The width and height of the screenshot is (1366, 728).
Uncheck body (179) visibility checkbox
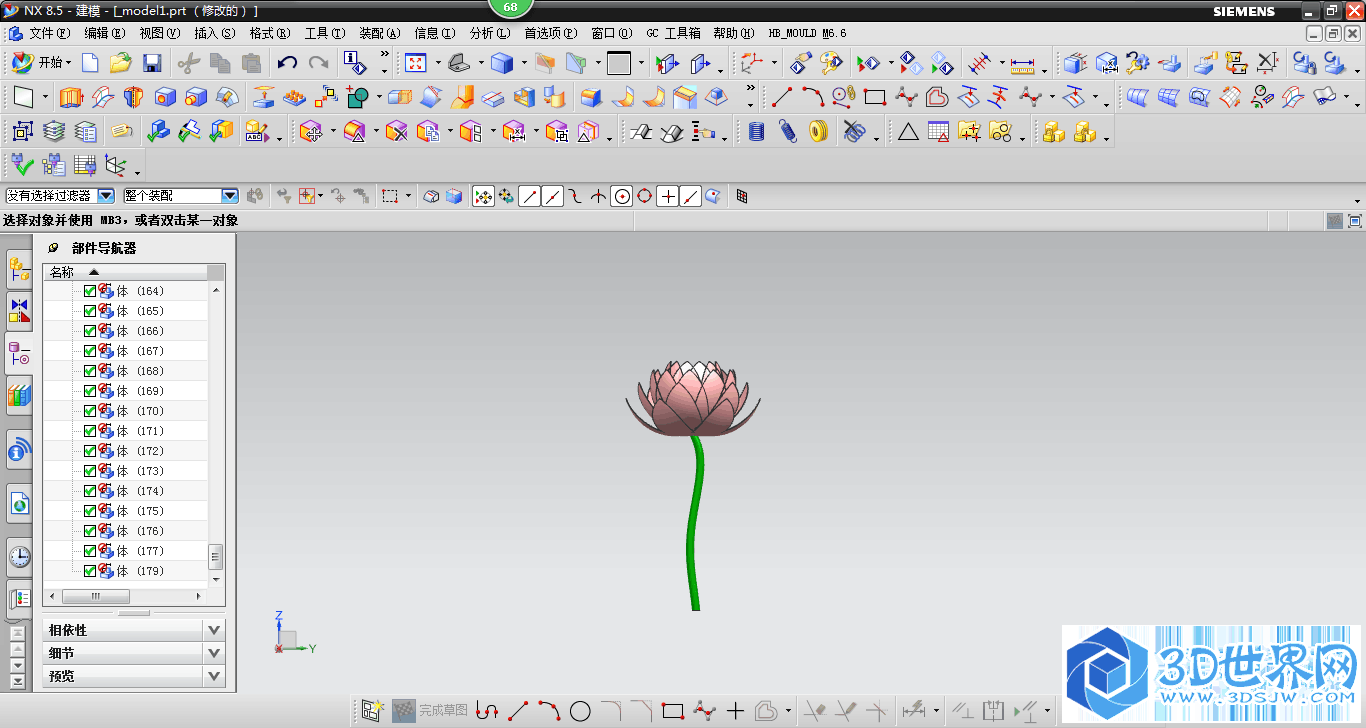pyautogui.click(x=90, y=571)
